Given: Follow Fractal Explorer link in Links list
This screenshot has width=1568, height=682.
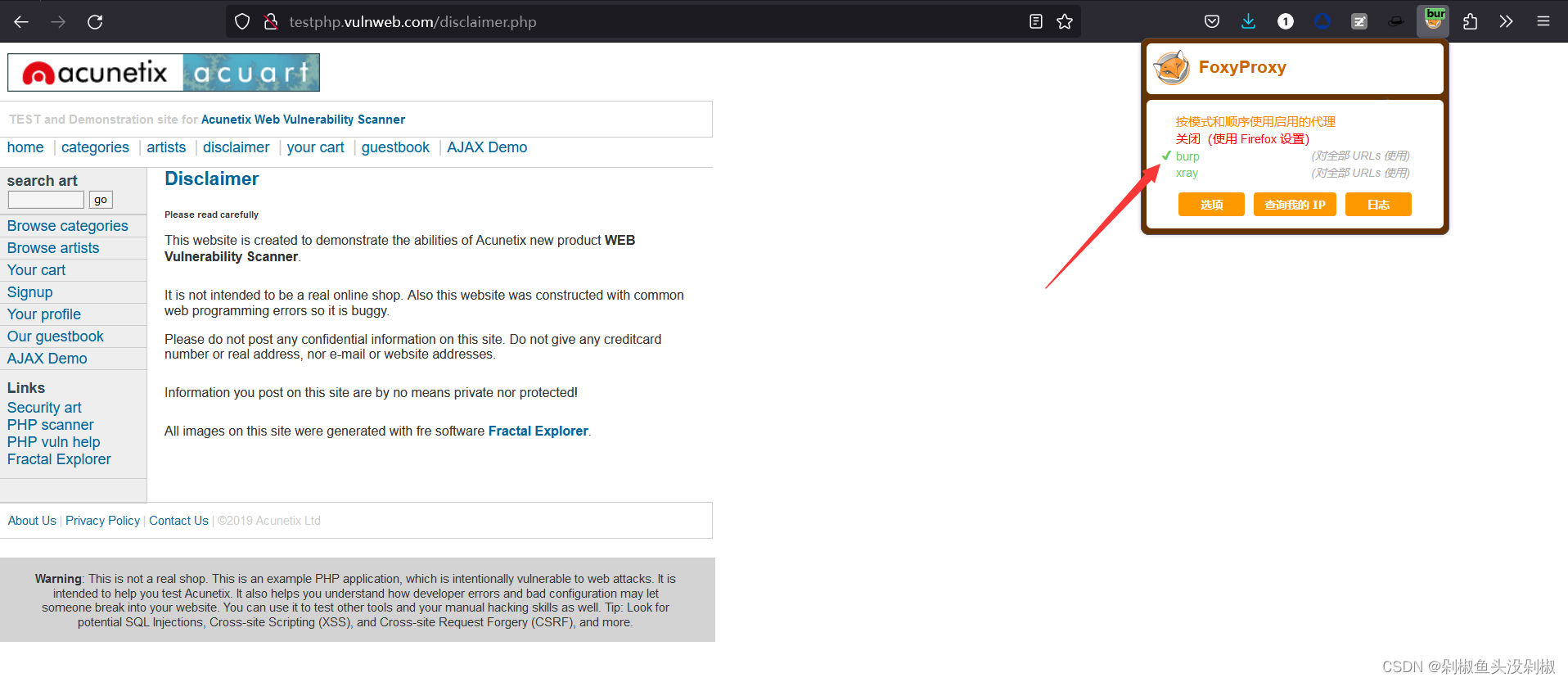Looking at the screenshot, I should 59,459.
